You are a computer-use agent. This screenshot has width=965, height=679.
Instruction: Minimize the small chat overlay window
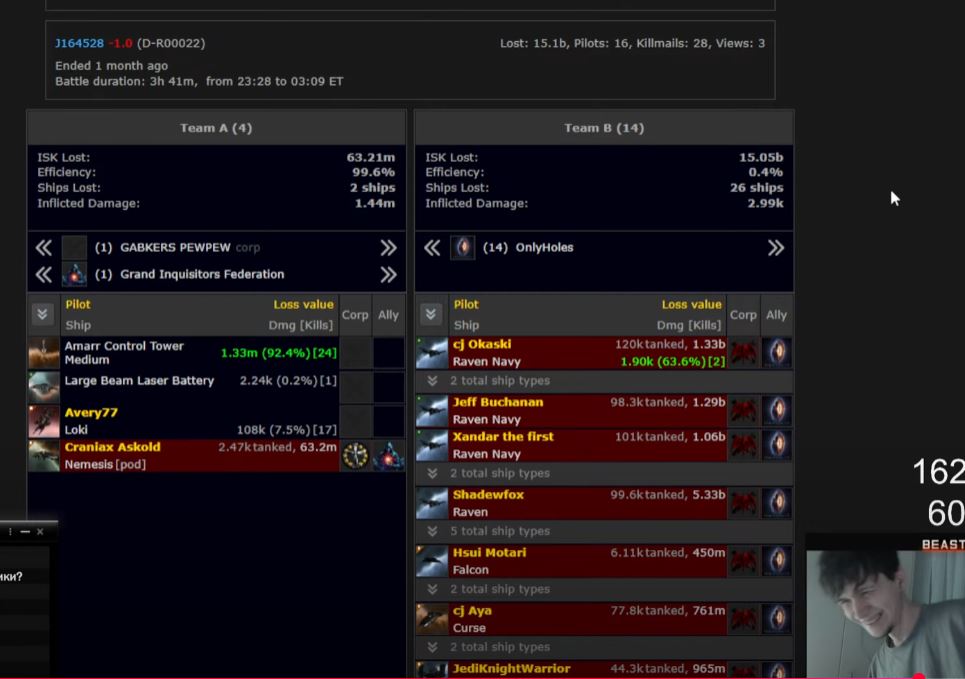pos(25,531)
